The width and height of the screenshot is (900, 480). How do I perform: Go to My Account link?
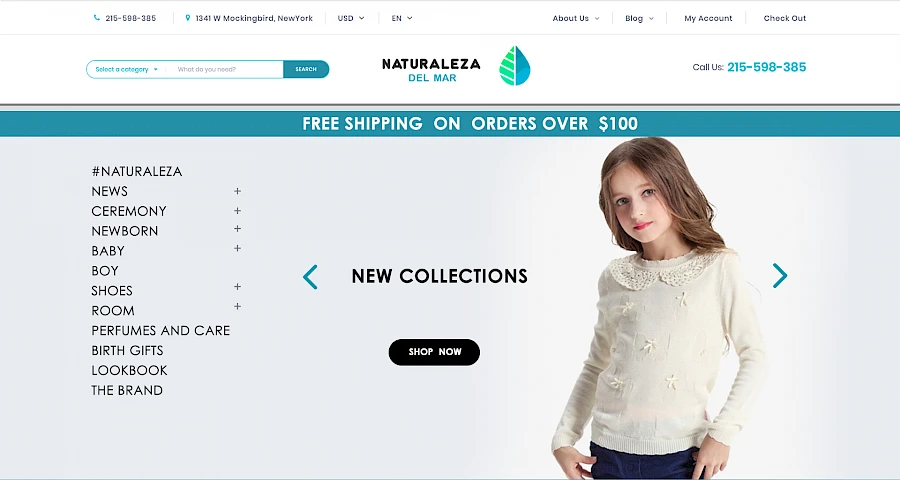[708, 18]
